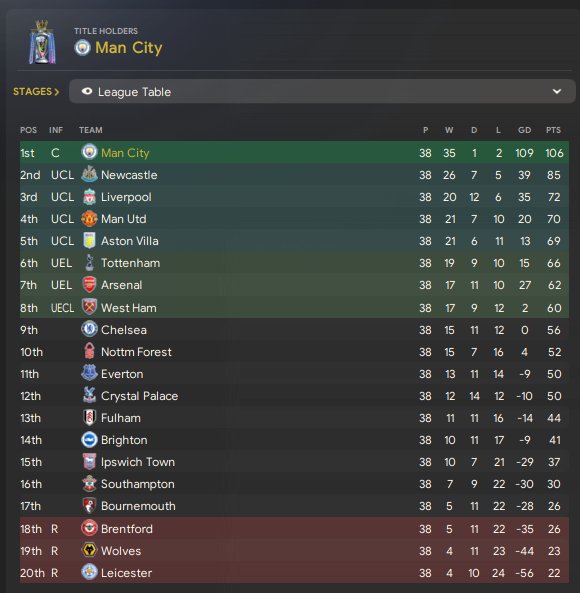Click the Liverpool crest icon
The image size is (580, 593).
(x=89, y=197)
